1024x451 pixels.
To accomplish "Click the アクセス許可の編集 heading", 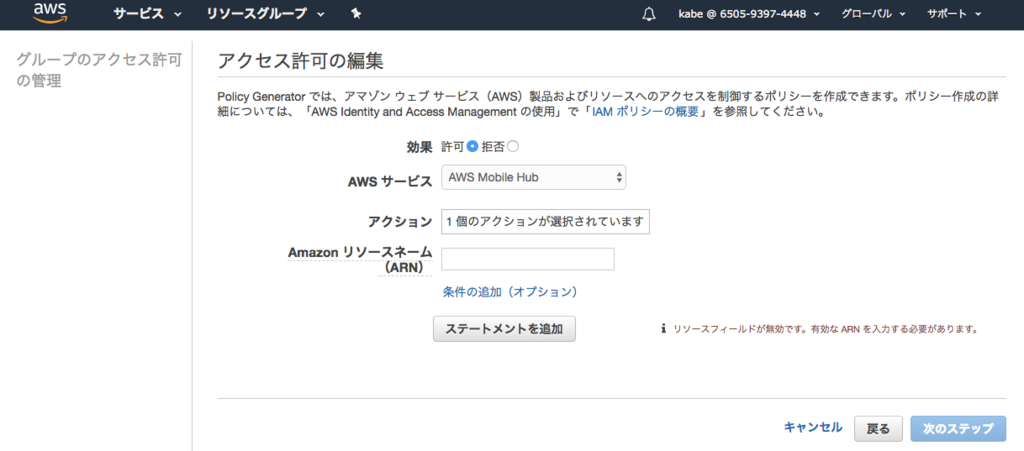I will click(300, 61).
